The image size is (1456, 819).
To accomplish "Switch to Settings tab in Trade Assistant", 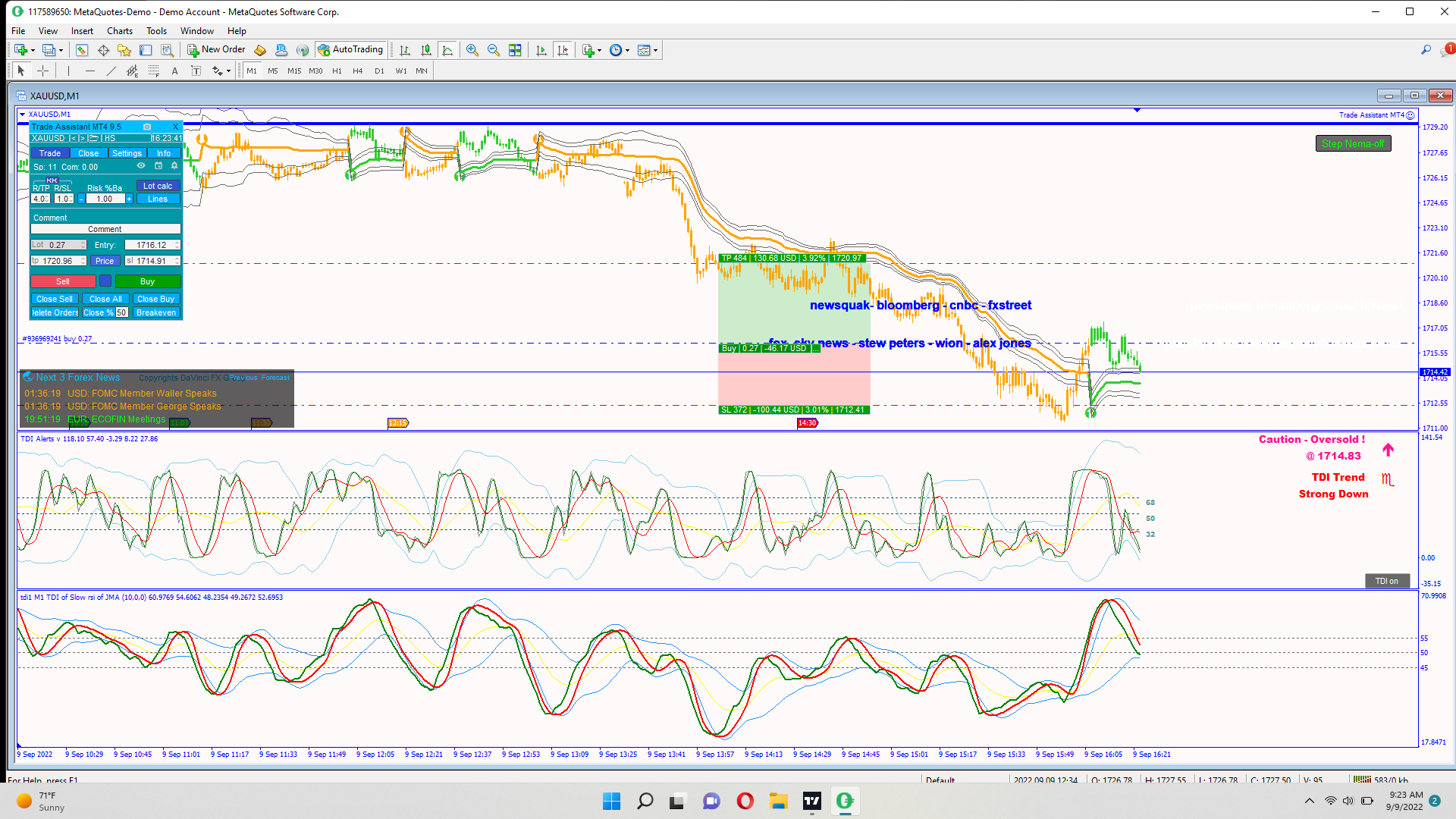I will 127,153.
